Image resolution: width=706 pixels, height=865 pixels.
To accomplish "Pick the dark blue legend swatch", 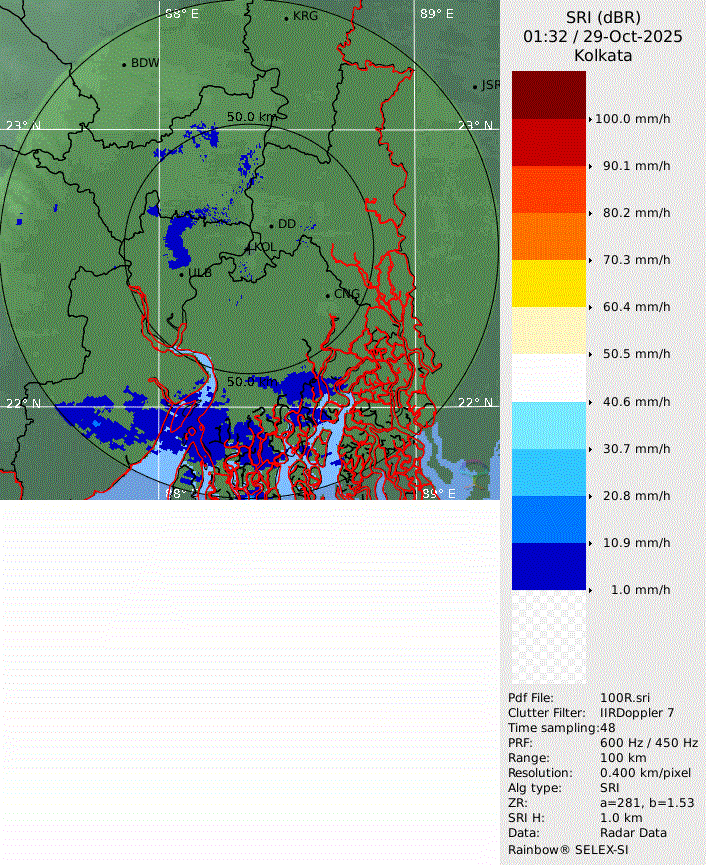I will 548,566.
